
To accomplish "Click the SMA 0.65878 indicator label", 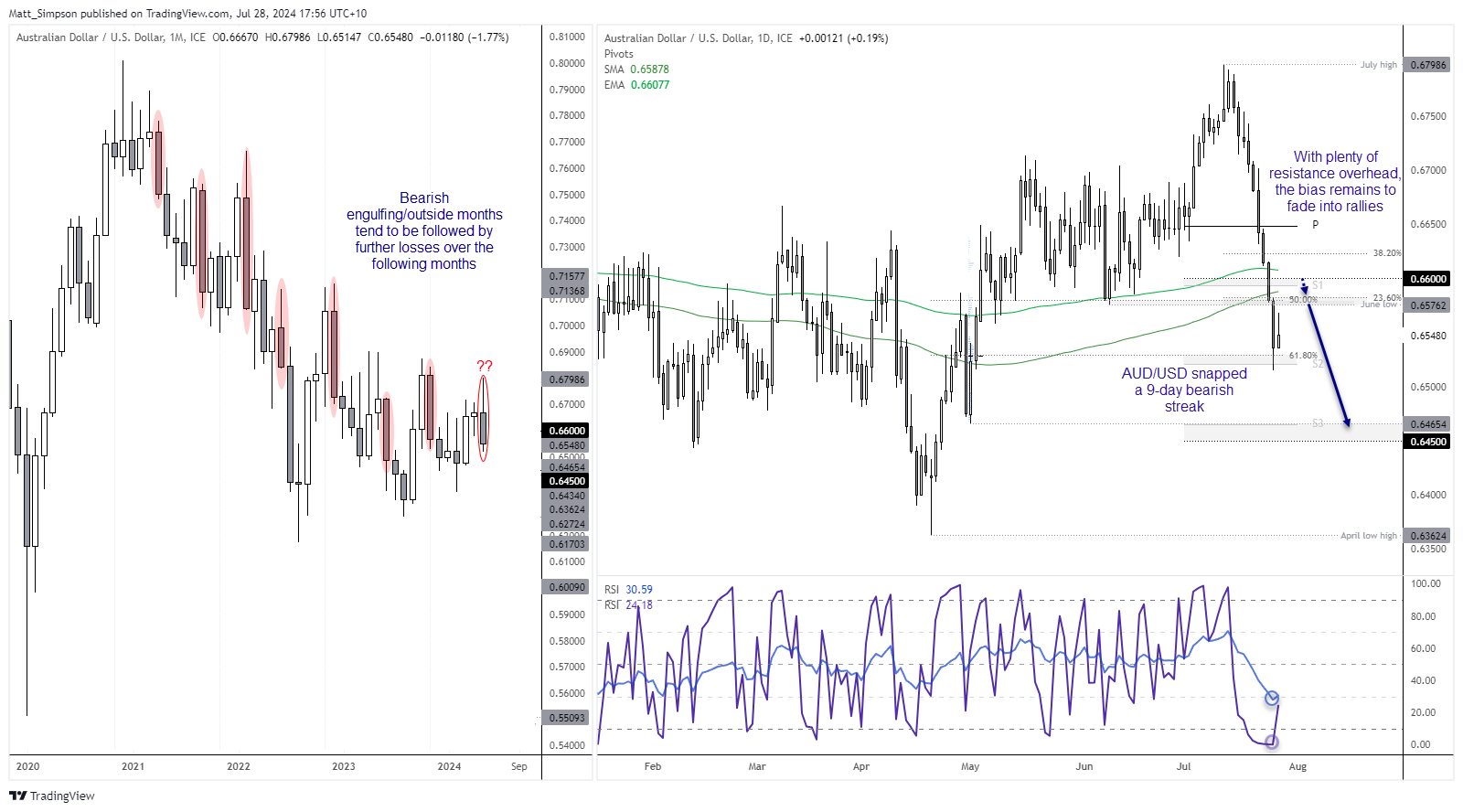I will click(636, 69).
